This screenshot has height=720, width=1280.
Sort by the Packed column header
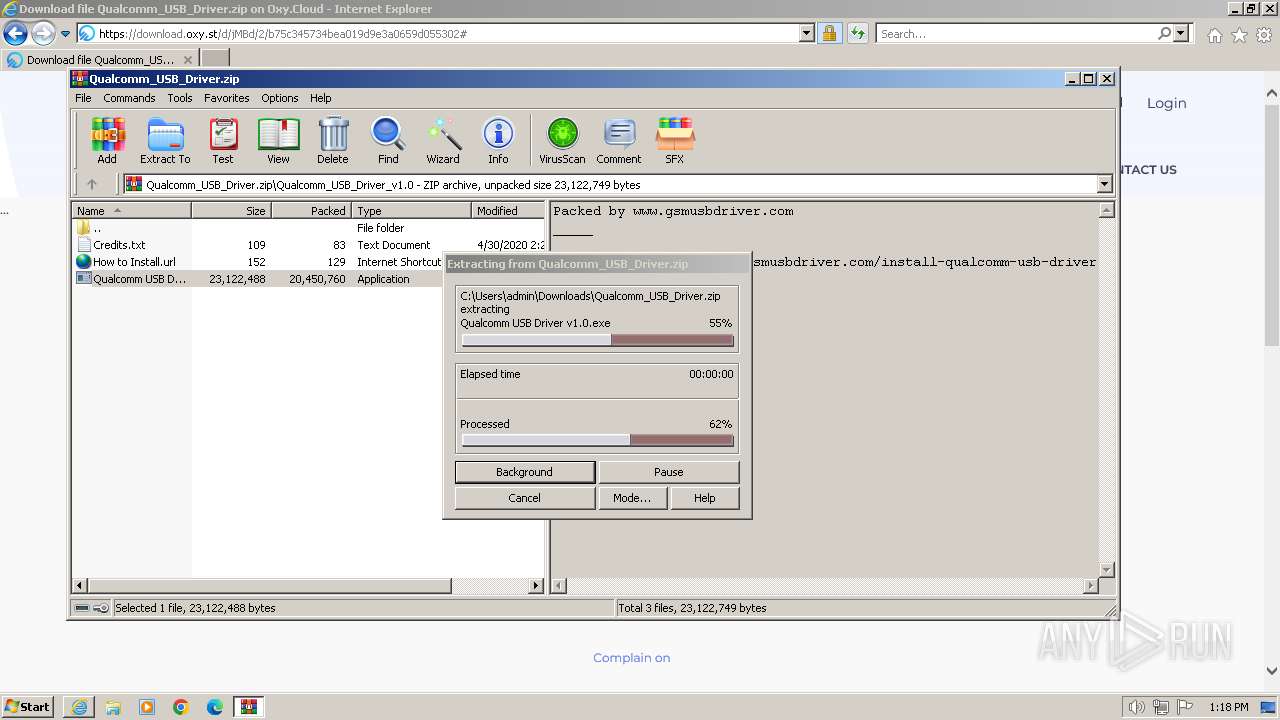(x=311, y=211)
